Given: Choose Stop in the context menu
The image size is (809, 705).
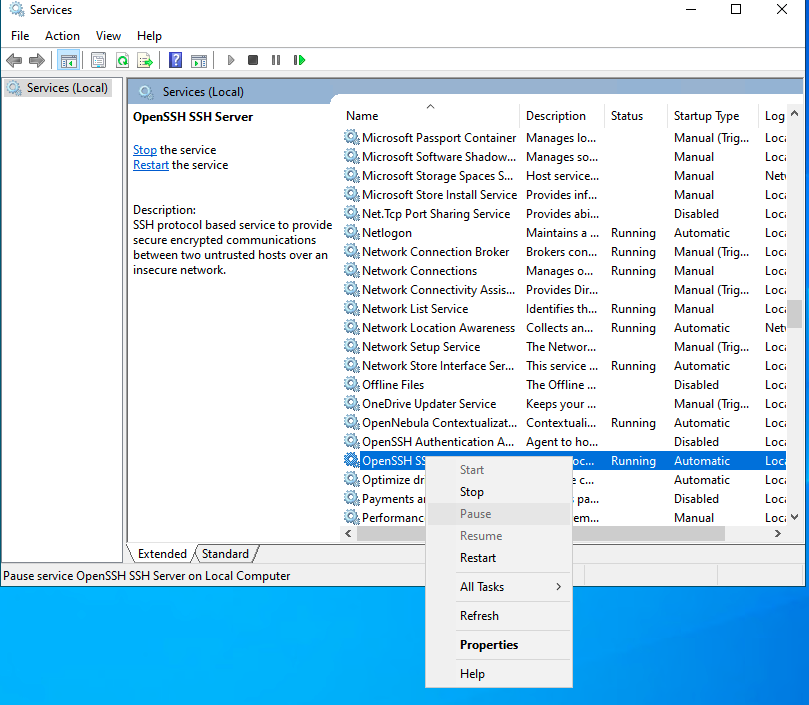Looking at the screenshot, I should pyautogui.click(x=499, y=492).
